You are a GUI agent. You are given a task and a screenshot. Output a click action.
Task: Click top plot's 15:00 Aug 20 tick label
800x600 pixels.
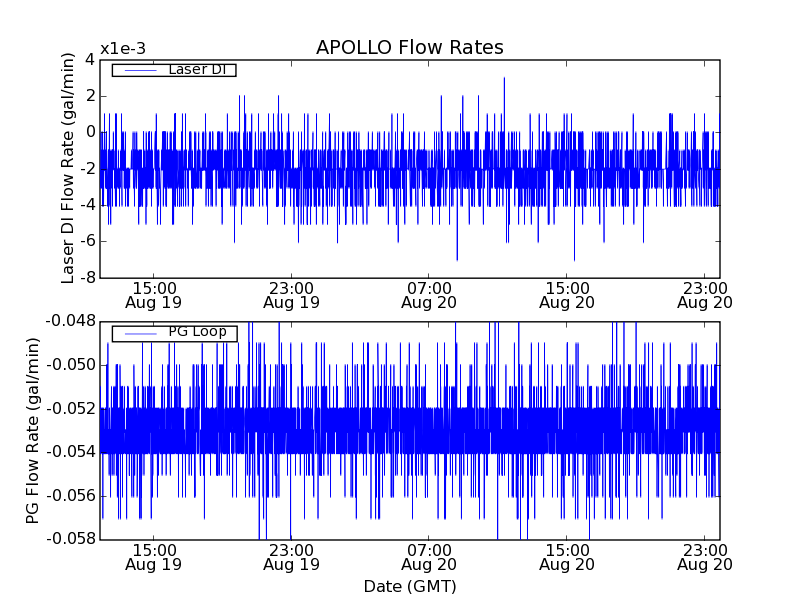pos(567,294)
